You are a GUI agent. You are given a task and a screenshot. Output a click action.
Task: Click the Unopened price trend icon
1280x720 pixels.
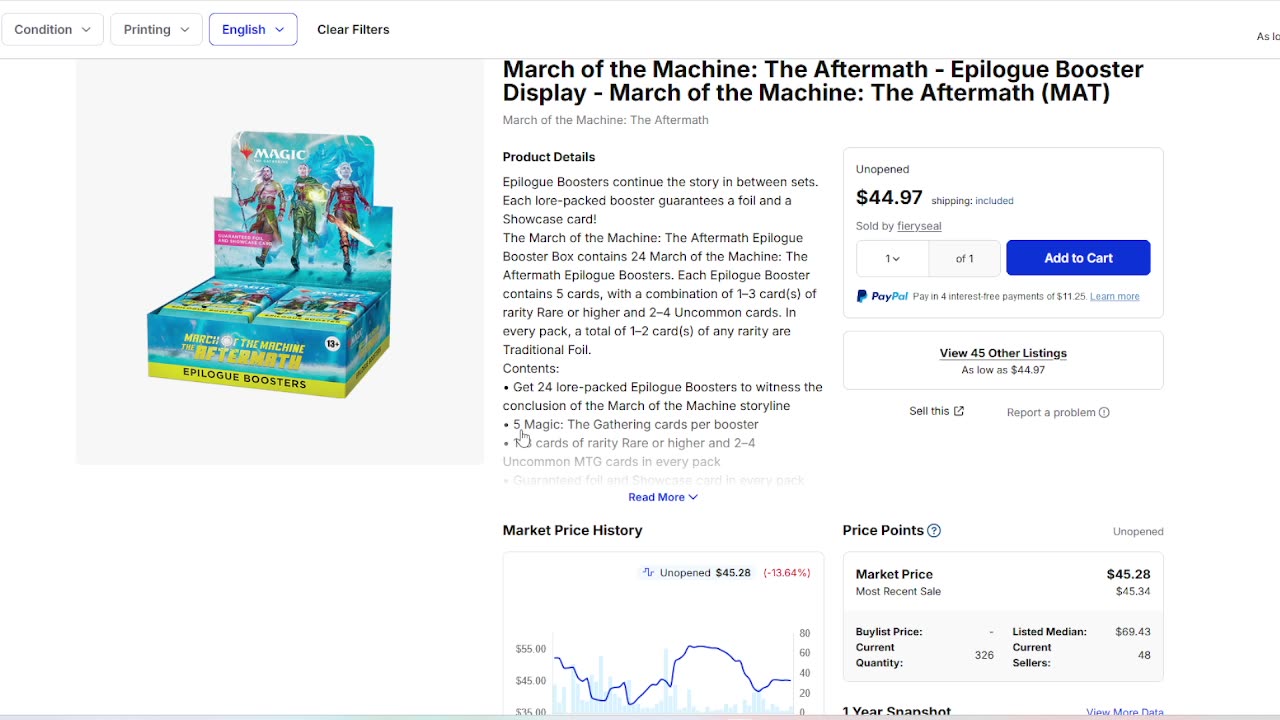(649, 573)
